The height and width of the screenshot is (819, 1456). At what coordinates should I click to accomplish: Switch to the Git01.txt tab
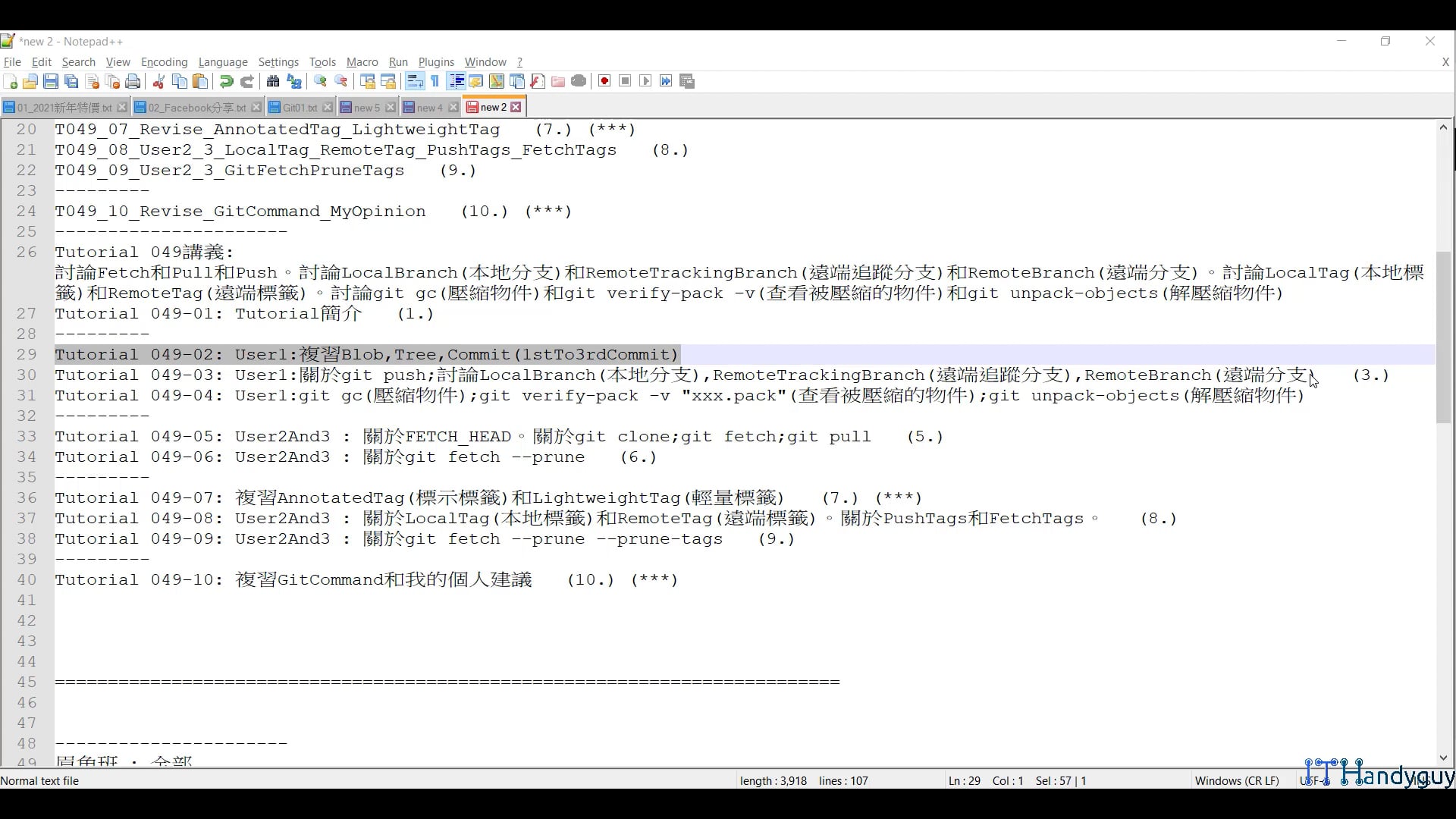tap(299, 107)
